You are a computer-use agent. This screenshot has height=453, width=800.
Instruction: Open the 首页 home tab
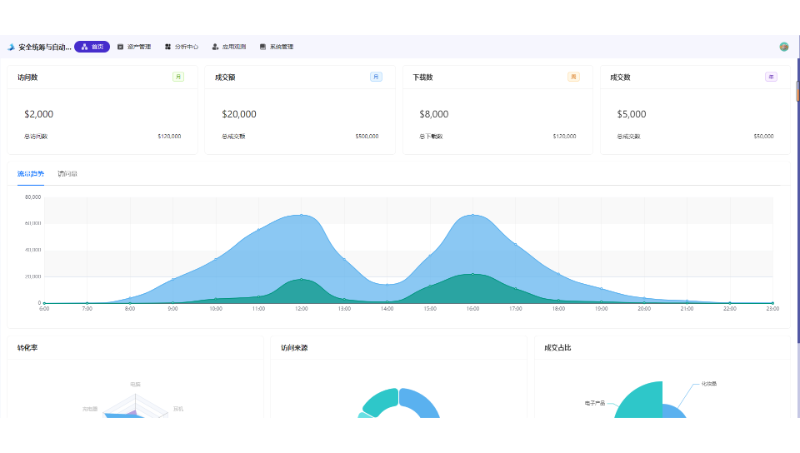[92, 47]
